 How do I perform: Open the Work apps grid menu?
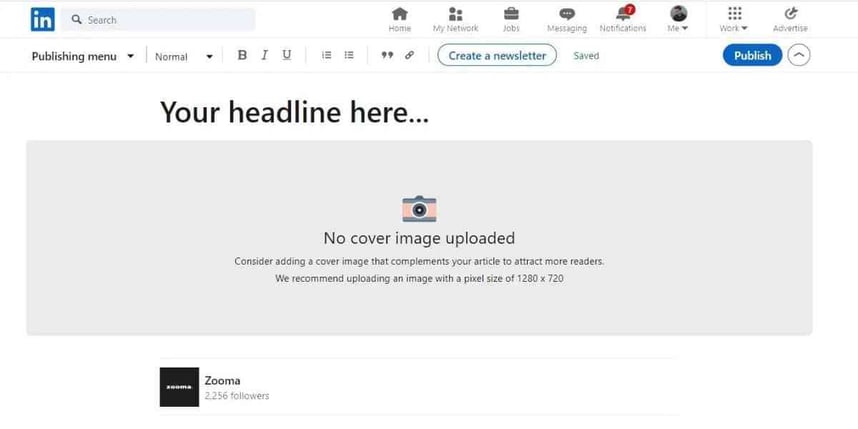(x=734, y=18)
